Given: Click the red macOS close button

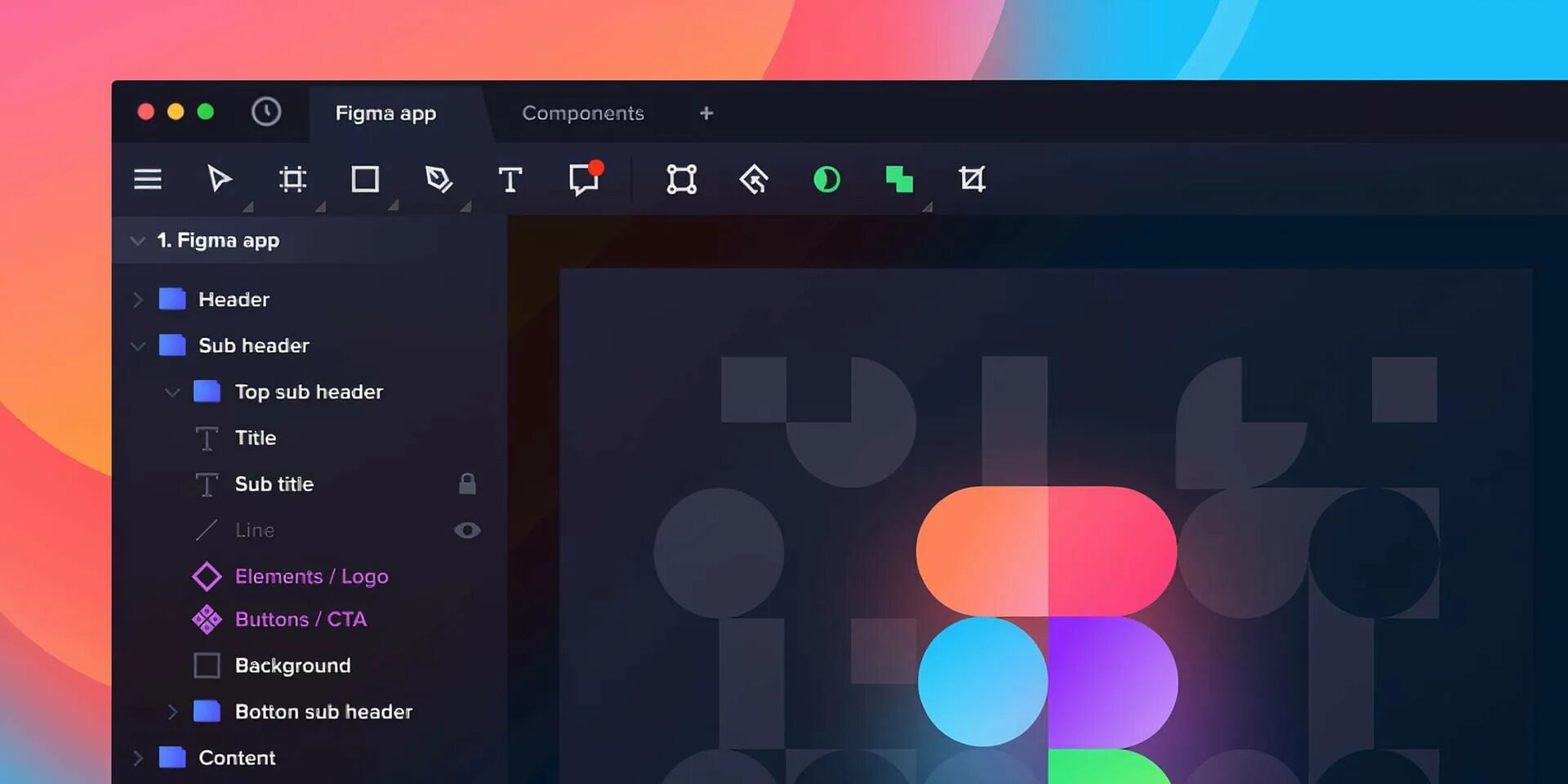Looking at the screenshot, I should click(146, 112).
